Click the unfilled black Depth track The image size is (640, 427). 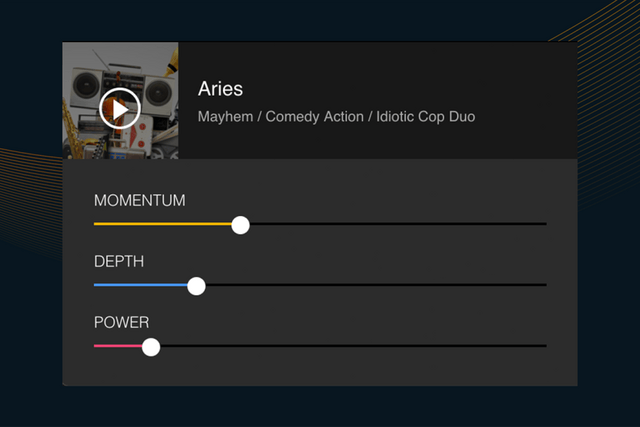pyautogui.click(x=380, y=285)
